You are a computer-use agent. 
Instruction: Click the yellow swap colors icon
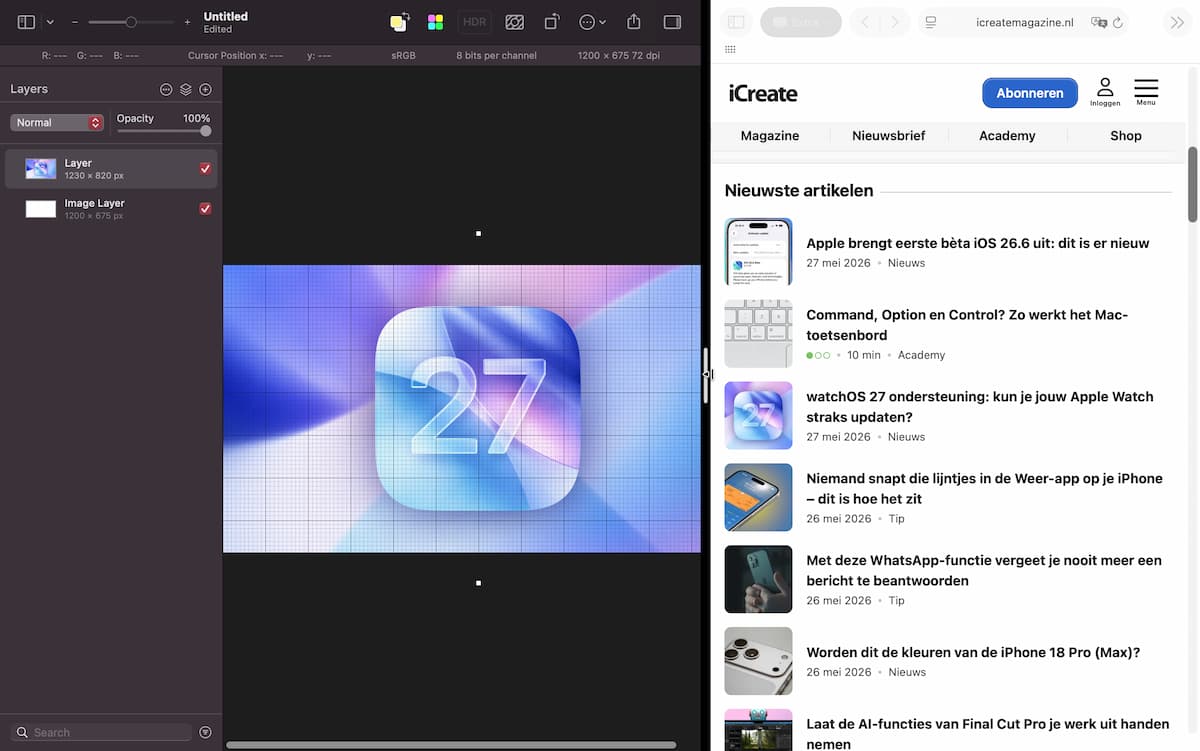(399, 22)
